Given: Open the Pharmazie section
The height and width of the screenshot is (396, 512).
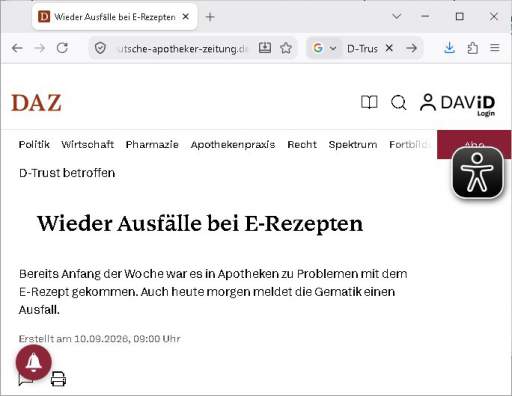Looking at the screenshot, I should coord(152,144).
